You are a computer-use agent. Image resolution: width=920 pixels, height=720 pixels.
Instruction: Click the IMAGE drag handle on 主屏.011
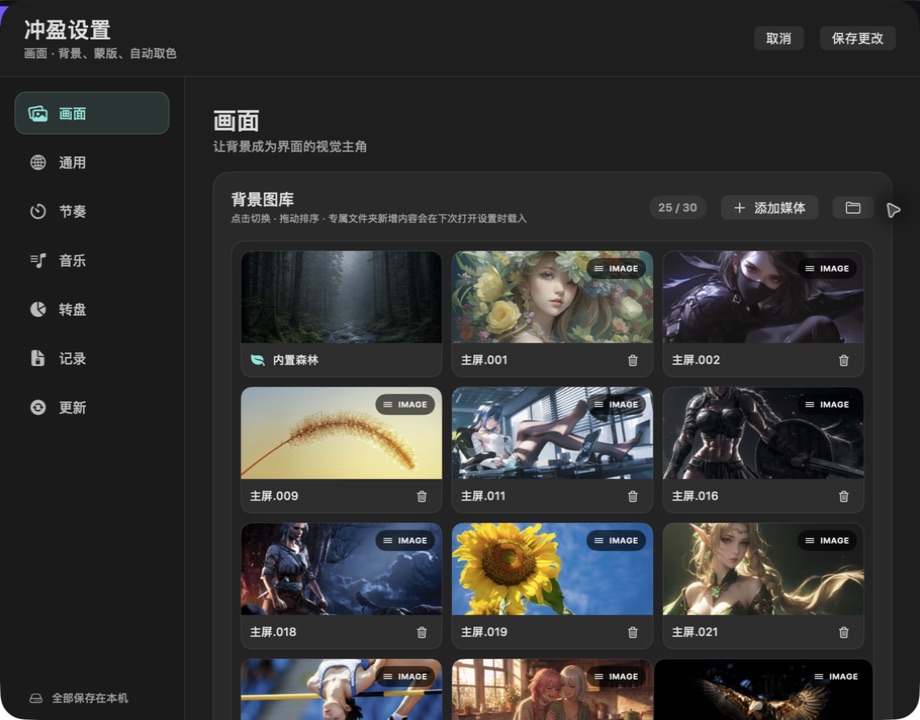coord(616,404)
